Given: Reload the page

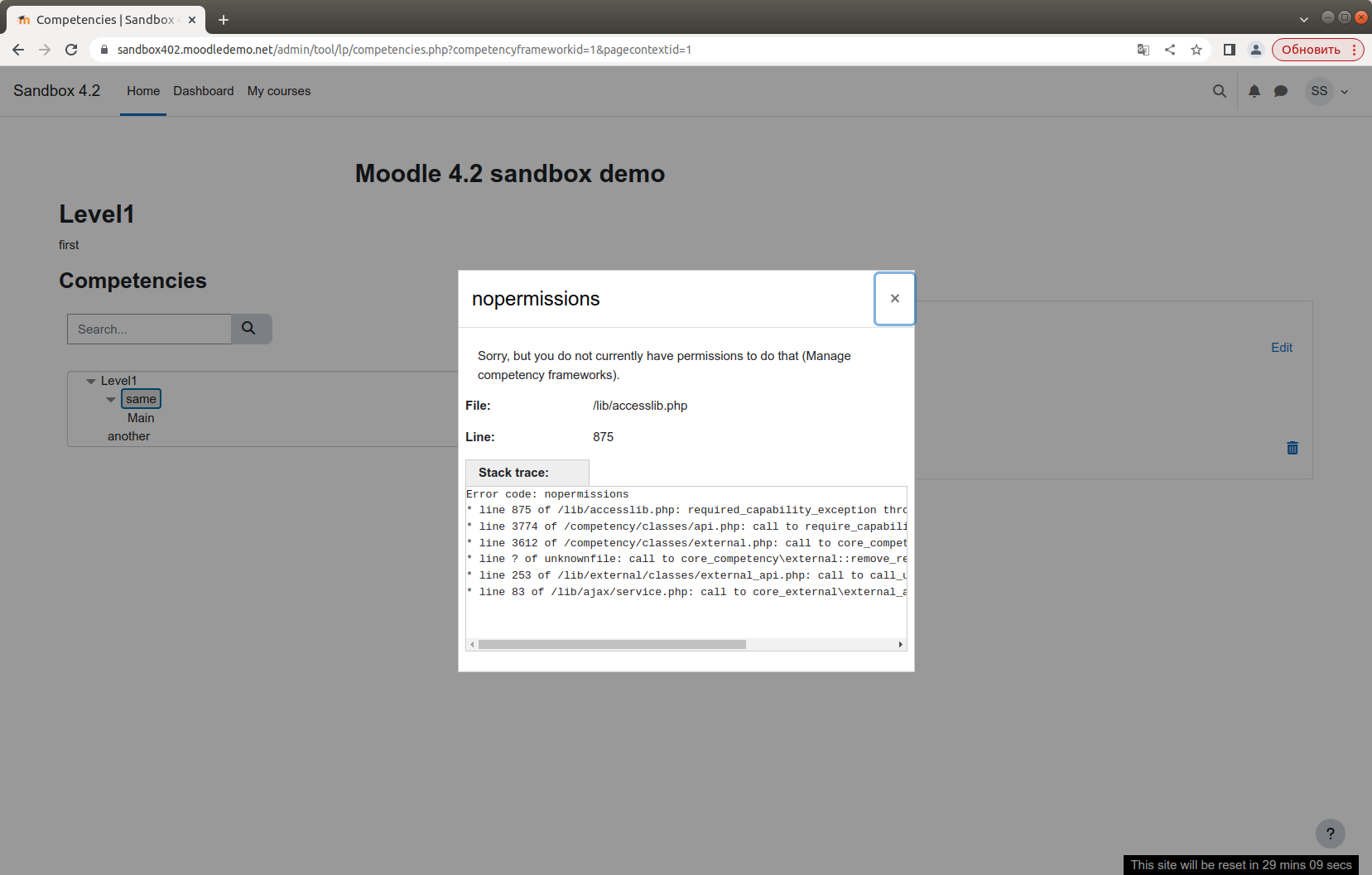Looking at the screenshot, I should (x=71, y=50).
